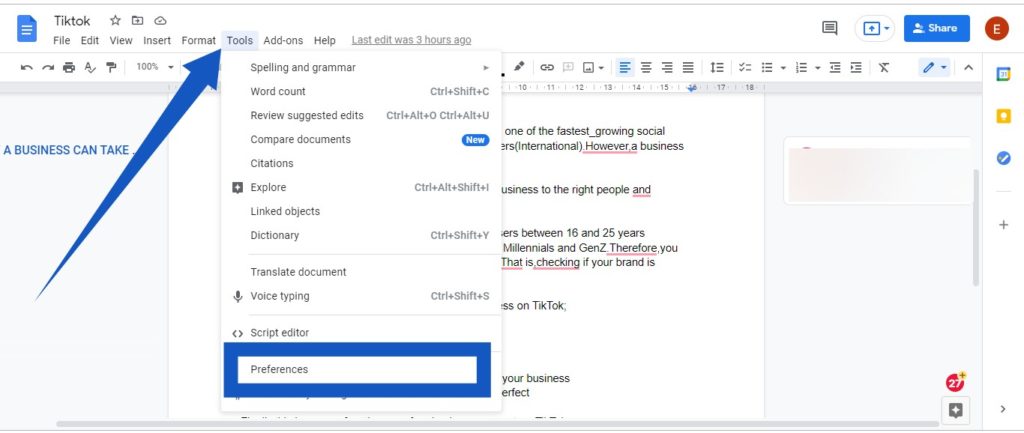
Task: Insert a link with chain icon
Action: (x=547, y=67)
